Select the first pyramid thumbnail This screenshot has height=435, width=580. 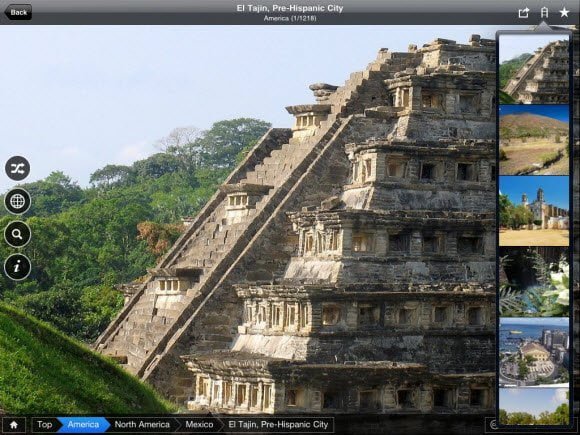(x=534, y=69)
